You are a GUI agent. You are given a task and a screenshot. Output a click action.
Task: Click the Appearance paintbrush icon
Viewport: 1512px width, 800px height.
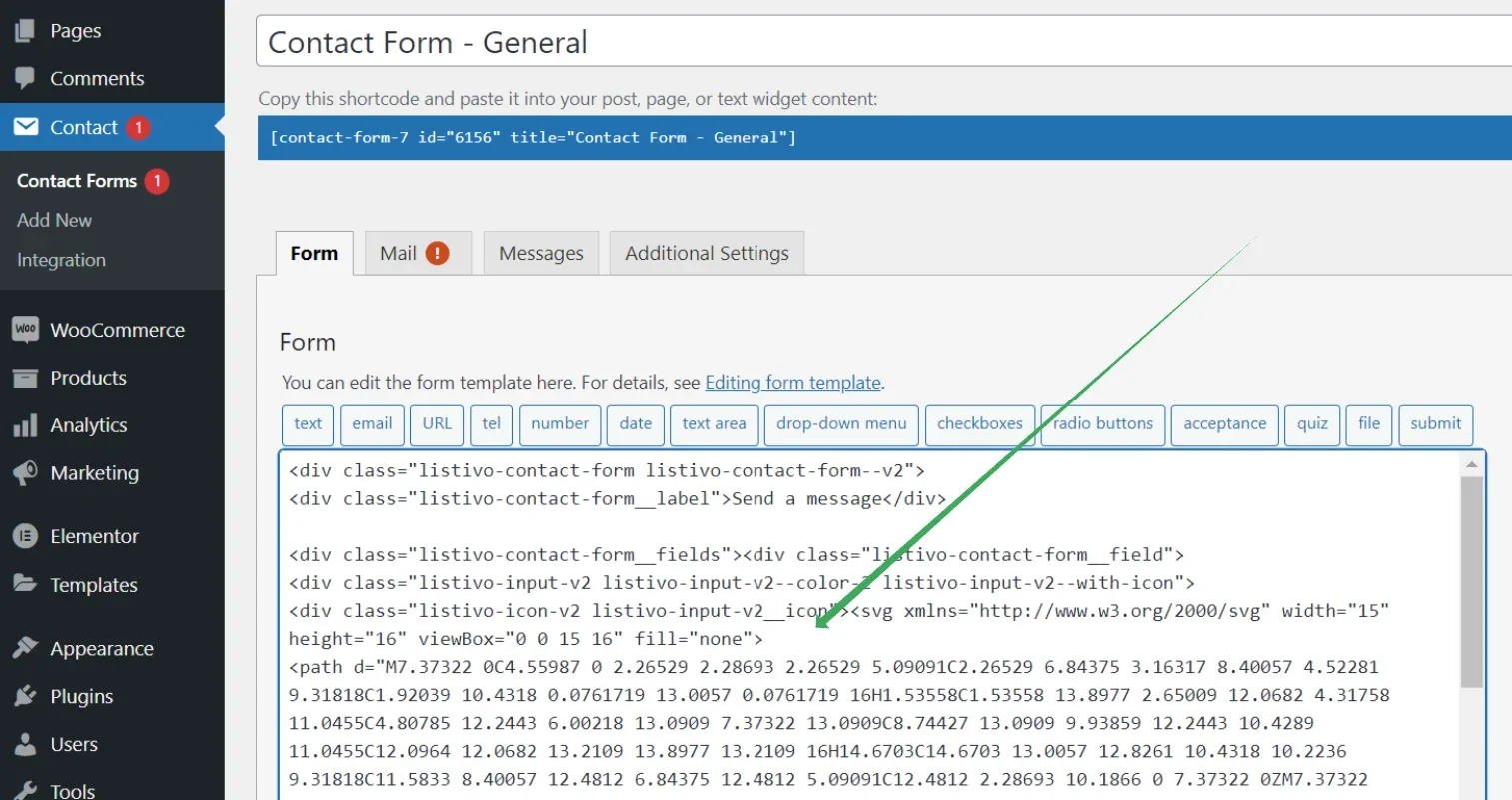[25, 648]
